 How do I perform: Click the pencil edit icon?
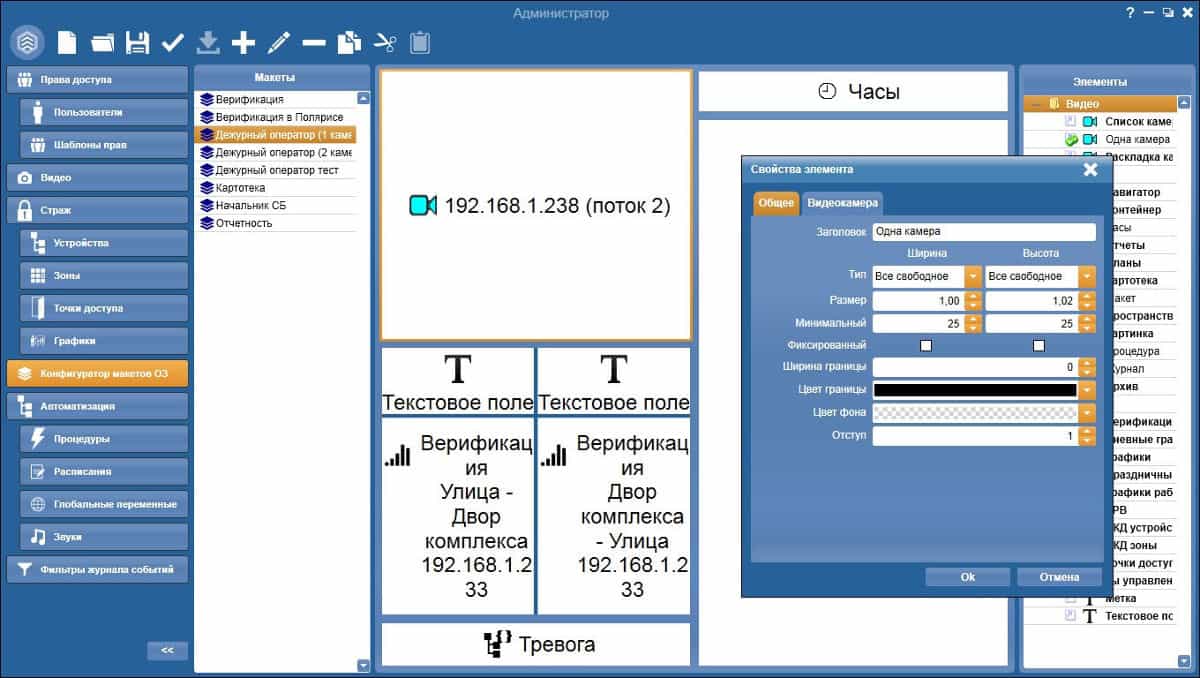[x=279, y=43]
